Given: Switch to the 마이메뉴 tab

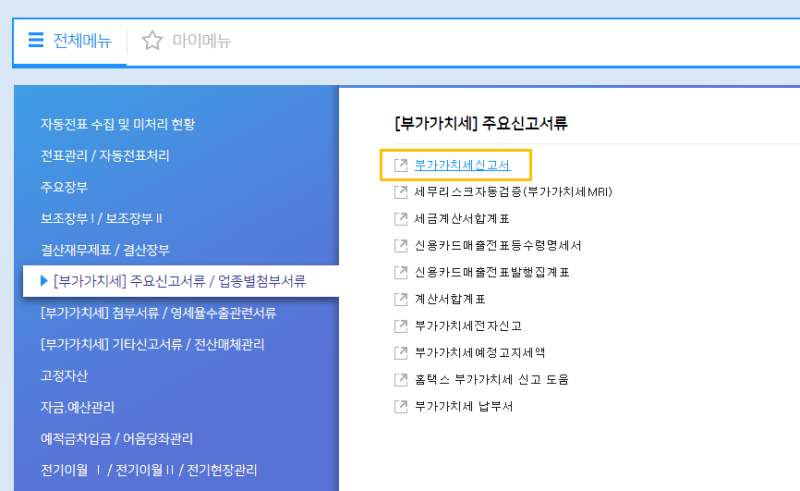Looking at the screenshot, I should (186, 40).
